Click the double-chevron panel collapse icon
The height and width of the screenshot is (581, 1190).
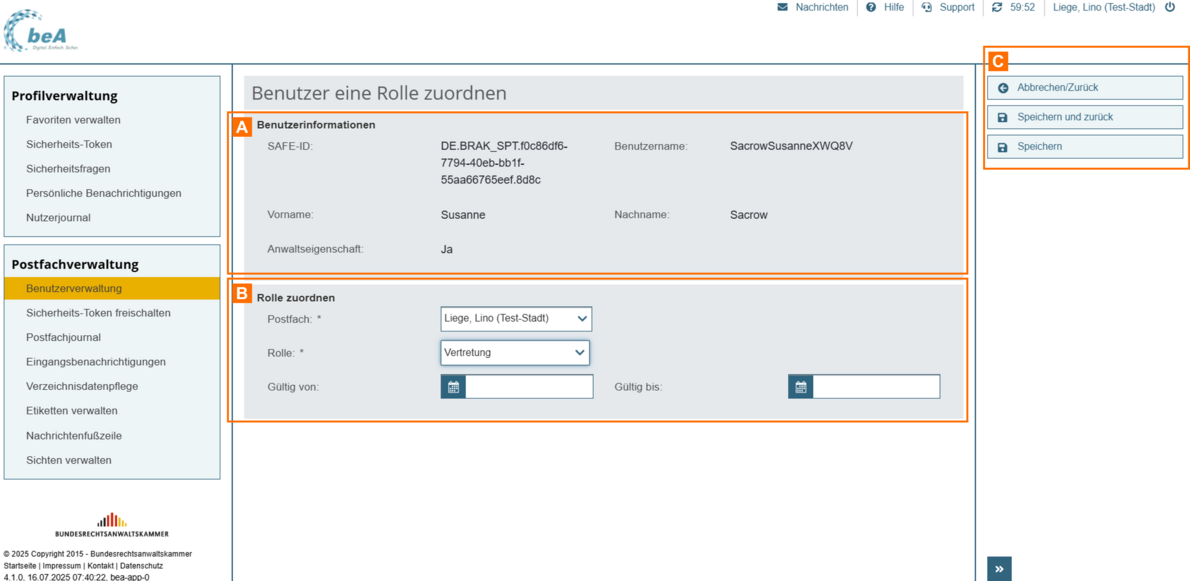tap(999, 569)
